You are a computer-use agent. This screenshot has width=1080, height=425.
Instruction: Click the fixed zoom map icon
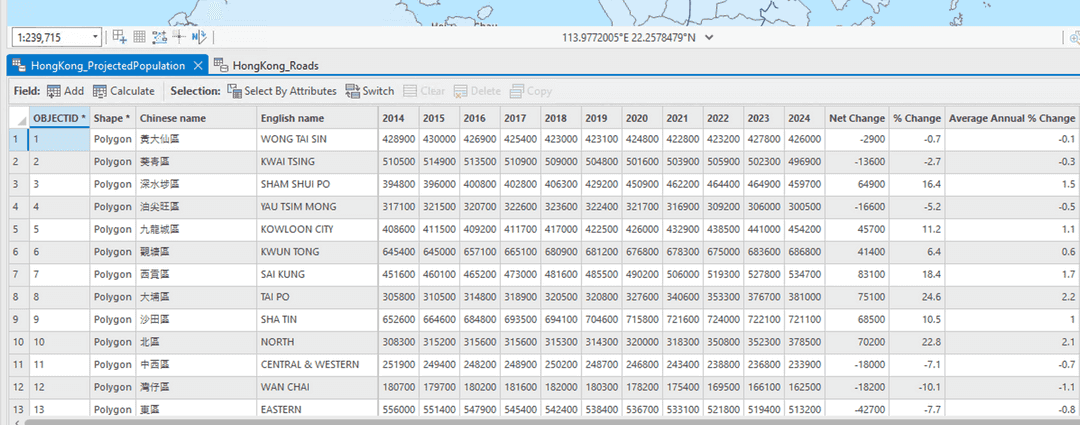pos(119,37)
